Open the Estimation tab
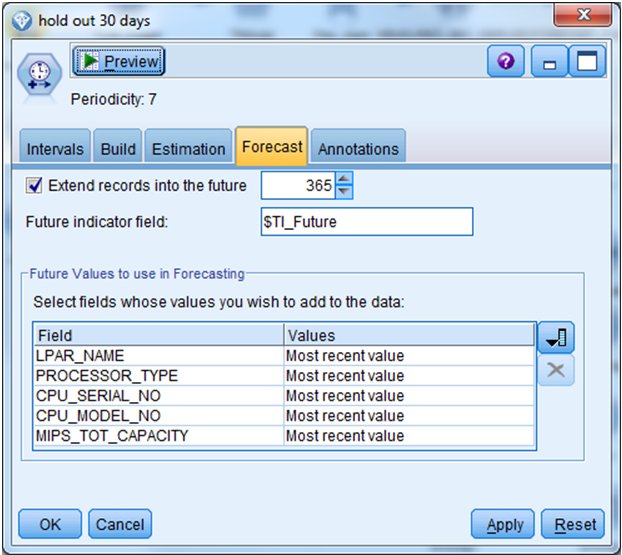 point(188,149)
